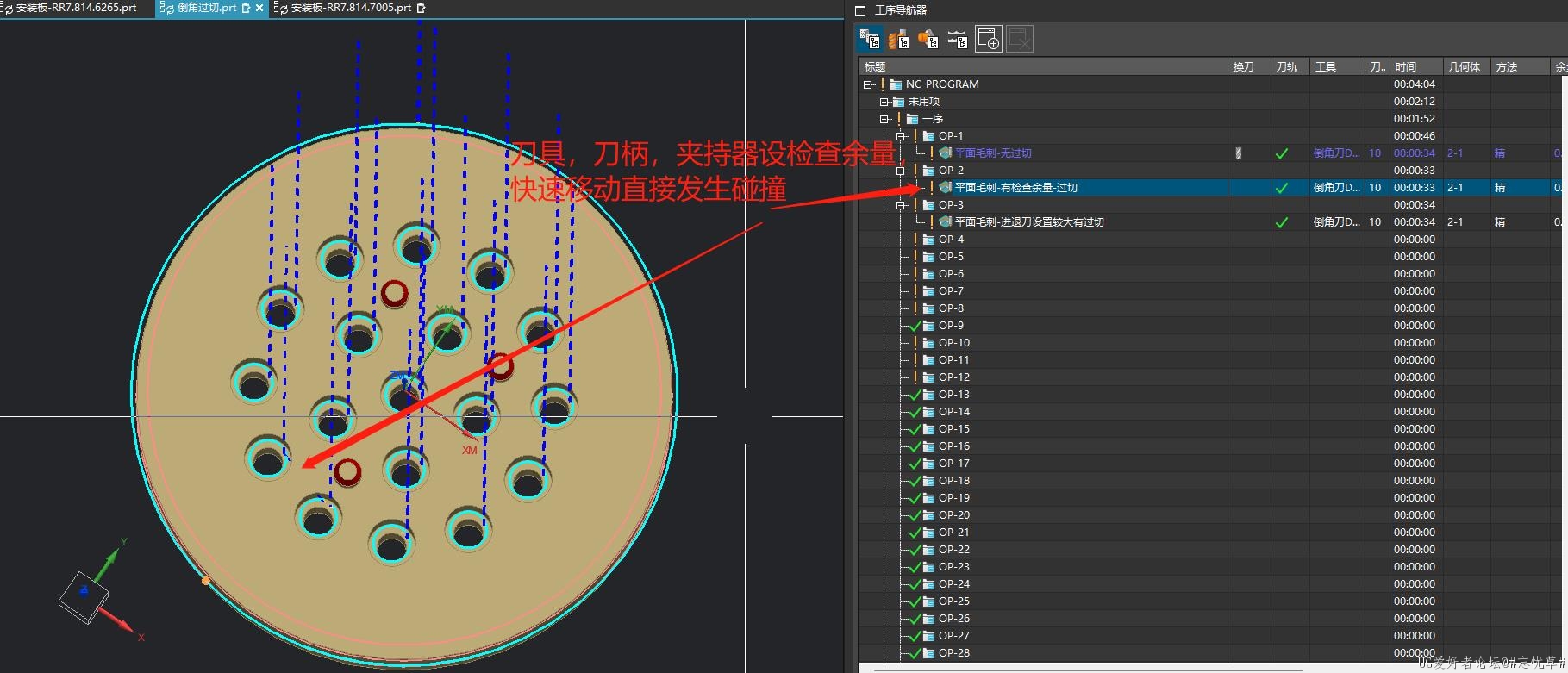
Task: Click the tool change icon in 平面毛刺-无过切 row
Action: 1239,153
